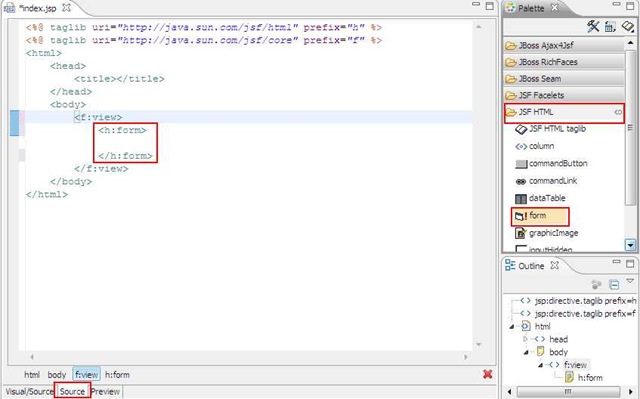The image size is (640, 399).
Task: Select the dataTable palette icon
Action: (x=521, y=199)
